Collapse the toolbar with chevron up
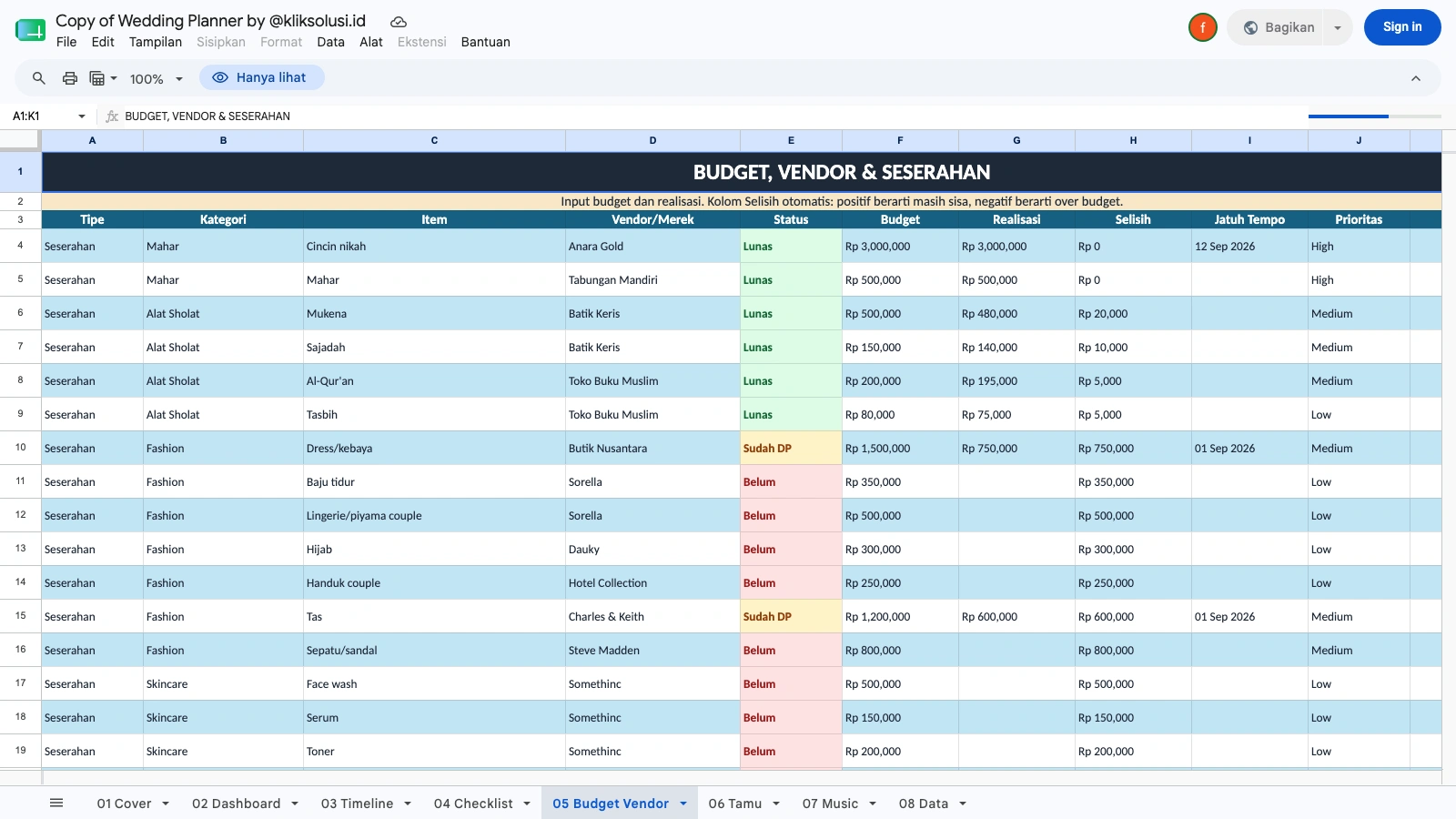 pos(1416,78)
